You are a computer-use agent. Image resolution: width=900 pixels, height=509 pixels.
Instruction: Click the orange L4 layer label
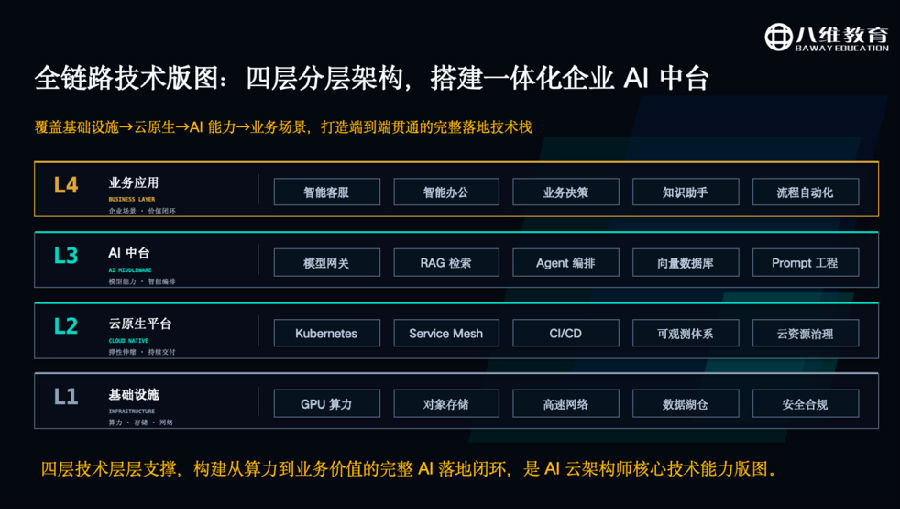(66, 185)
